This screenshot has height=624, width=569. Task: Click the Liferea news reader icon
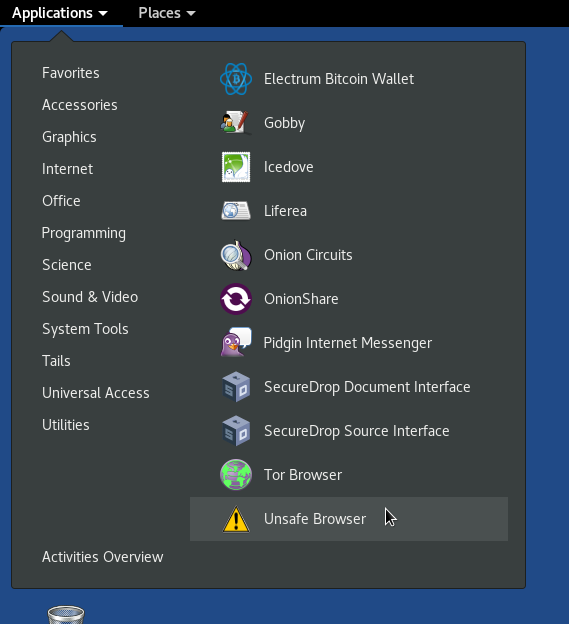click(x=236, y=211)
